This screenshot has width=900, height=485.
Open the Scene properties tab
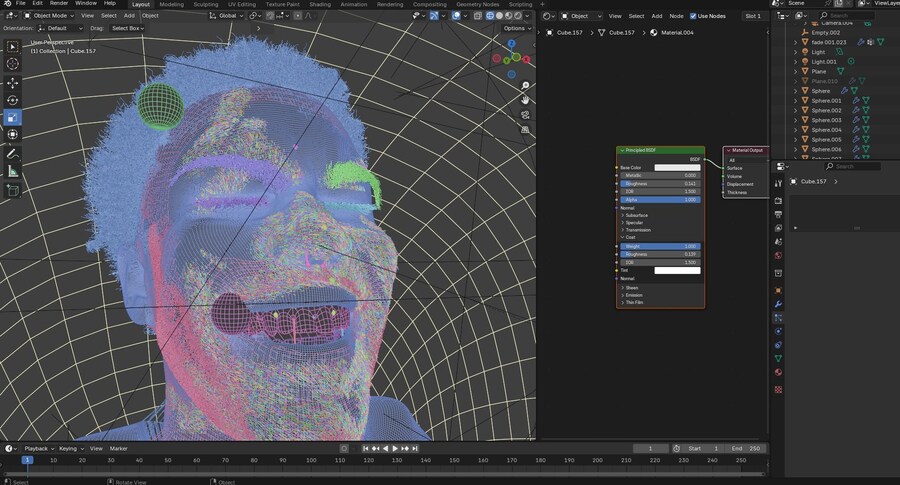coord(778,242)
